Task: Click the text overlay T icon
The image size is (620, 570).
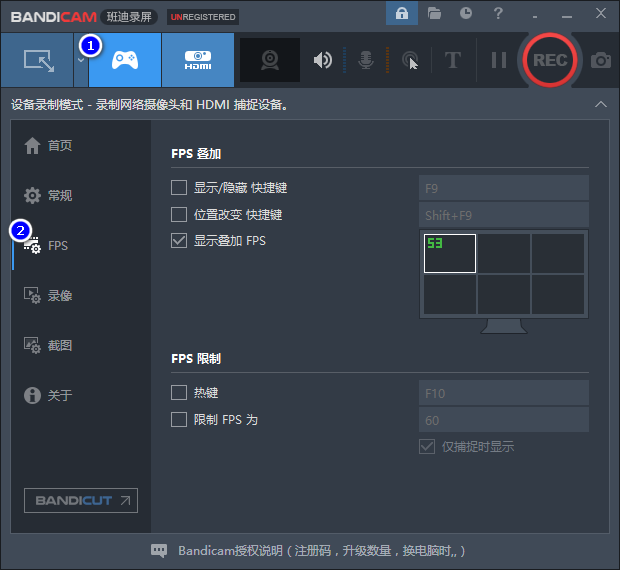Action: point(453,60)
